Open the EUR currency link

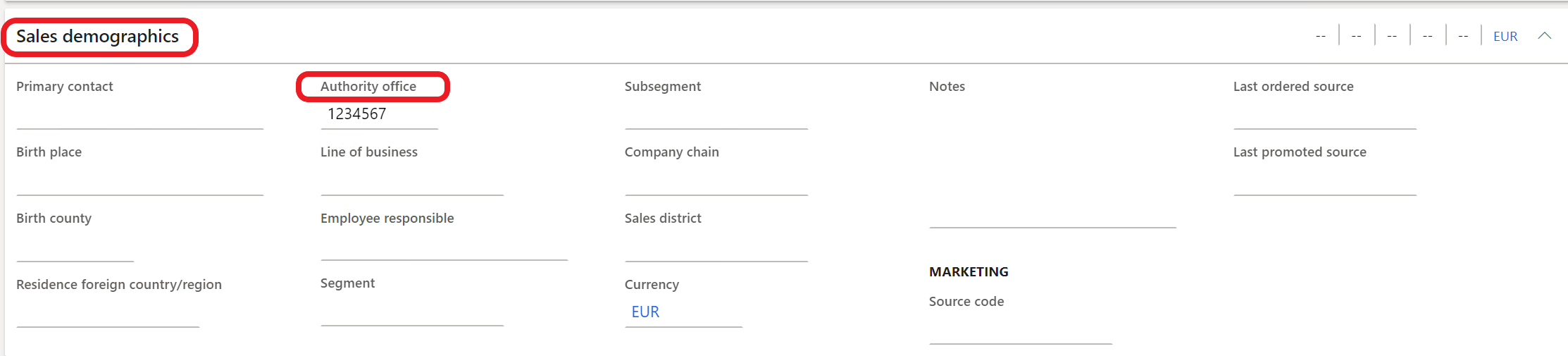pos(645,312)
